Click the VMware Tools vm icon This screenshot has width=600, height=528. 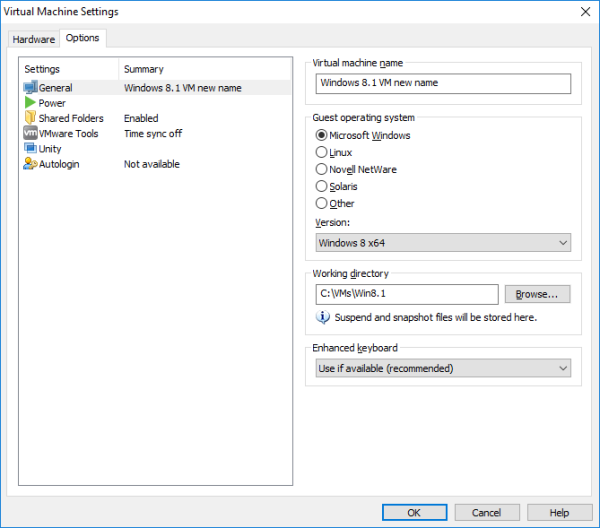(x=30, y=133)
